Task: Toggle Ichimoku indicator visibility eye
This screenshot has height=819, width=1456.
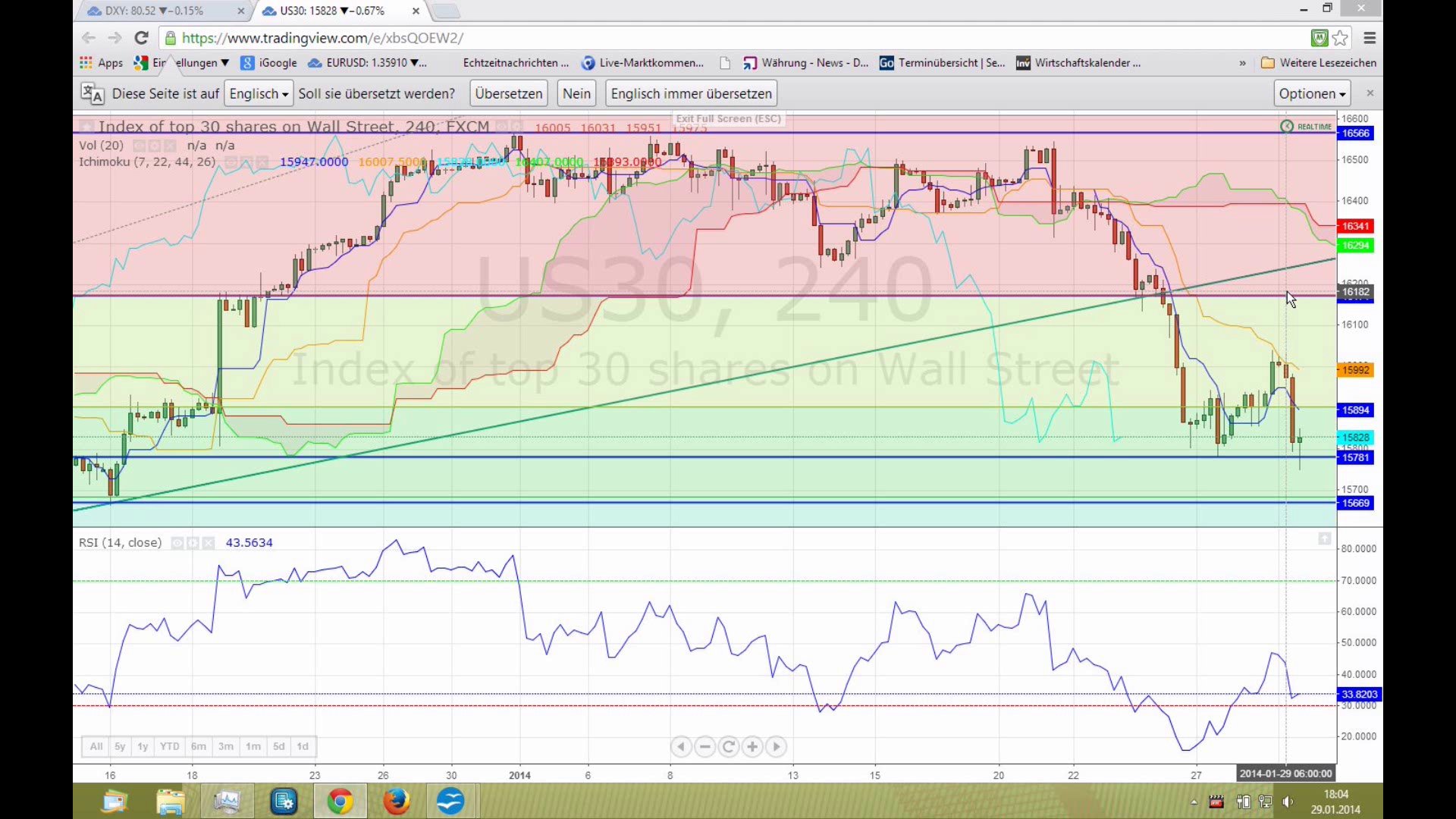Action: (x=231, y=162)
